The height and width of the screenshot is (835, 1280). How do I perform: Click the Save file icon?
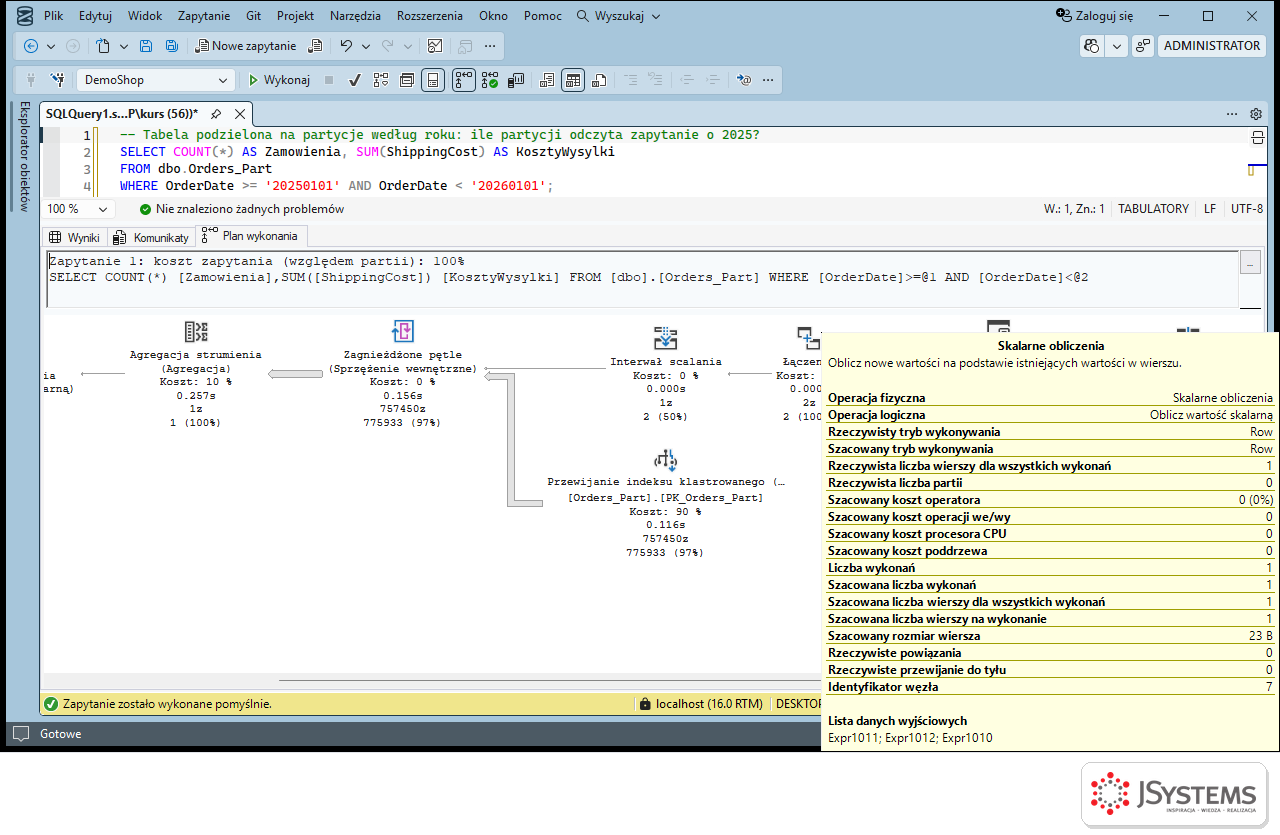146,46
